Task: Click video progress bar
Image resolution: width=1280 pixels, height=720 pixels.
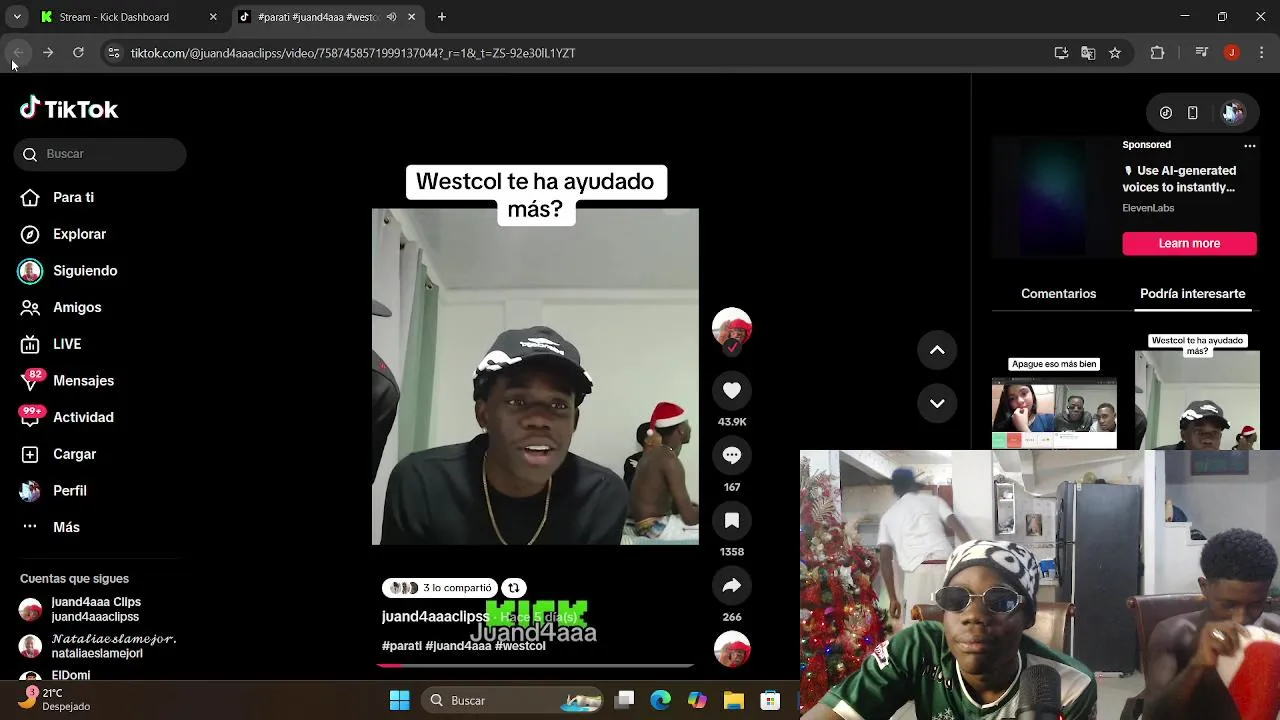Action: 535,665
